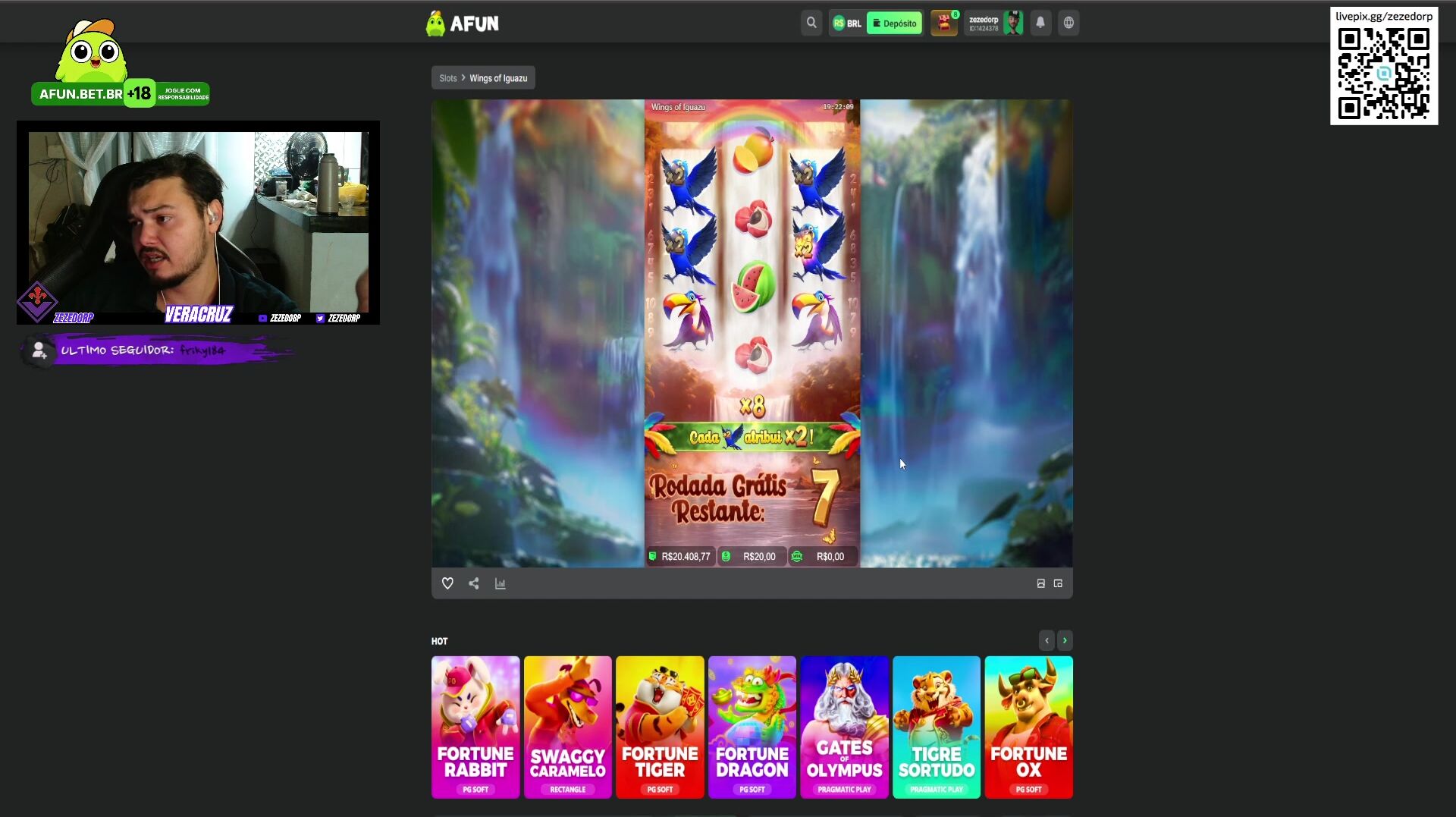Open the zezedorp account profile
The width and height of the screenshot is (1456, 817).
[x=995, y=24]
